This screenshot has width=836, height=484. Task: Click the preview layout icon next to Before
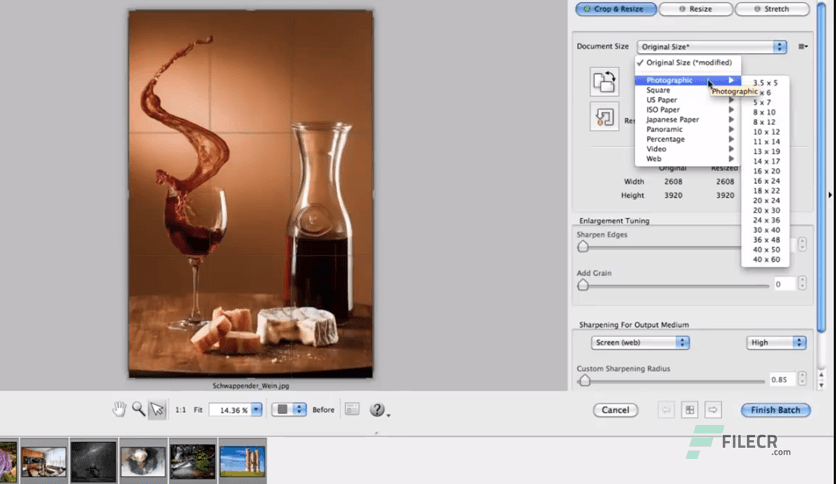[x=352, y=409]
